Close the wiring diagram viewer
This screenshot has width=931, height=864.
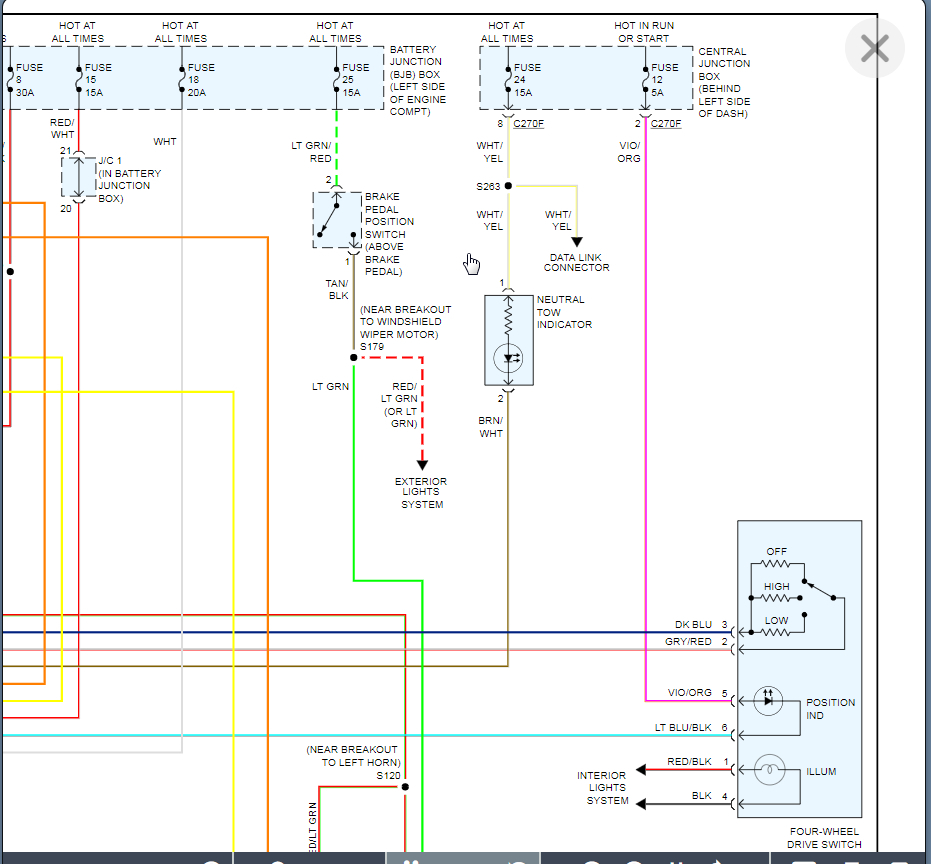(875, 48)
